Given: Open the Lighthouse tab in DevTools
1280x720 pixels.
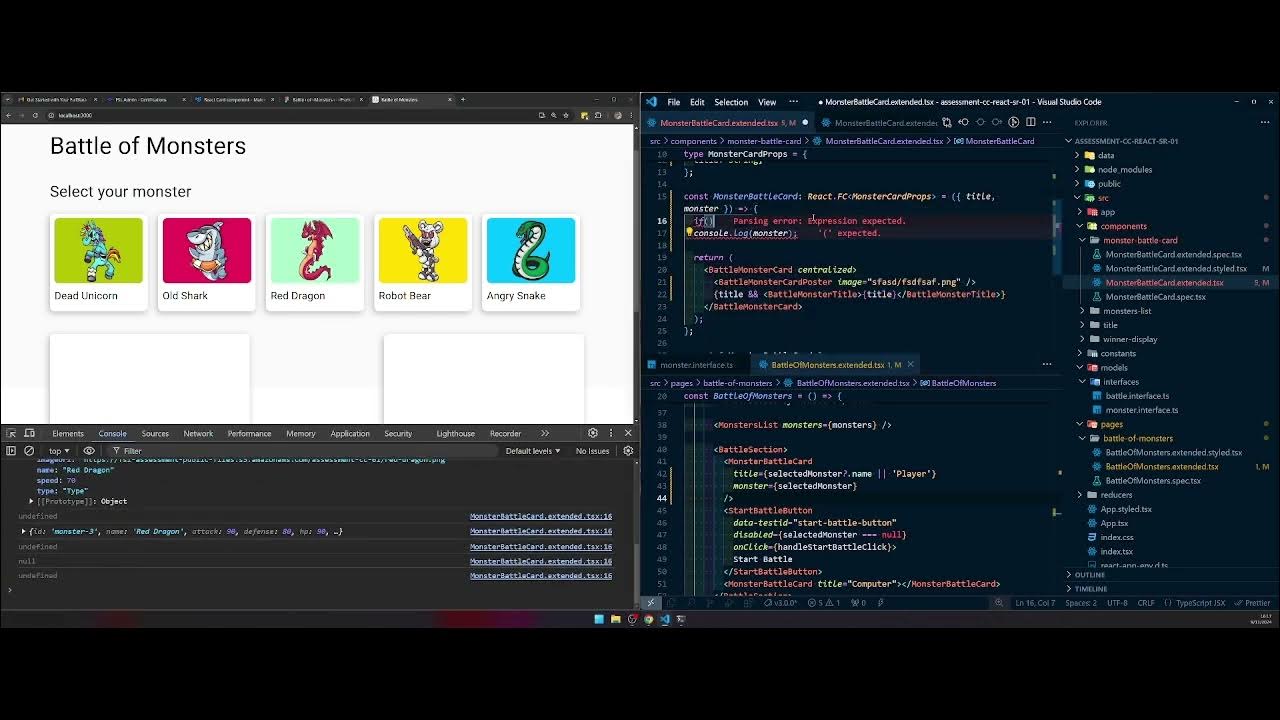Looking at the screenshot, I should 455,433.
